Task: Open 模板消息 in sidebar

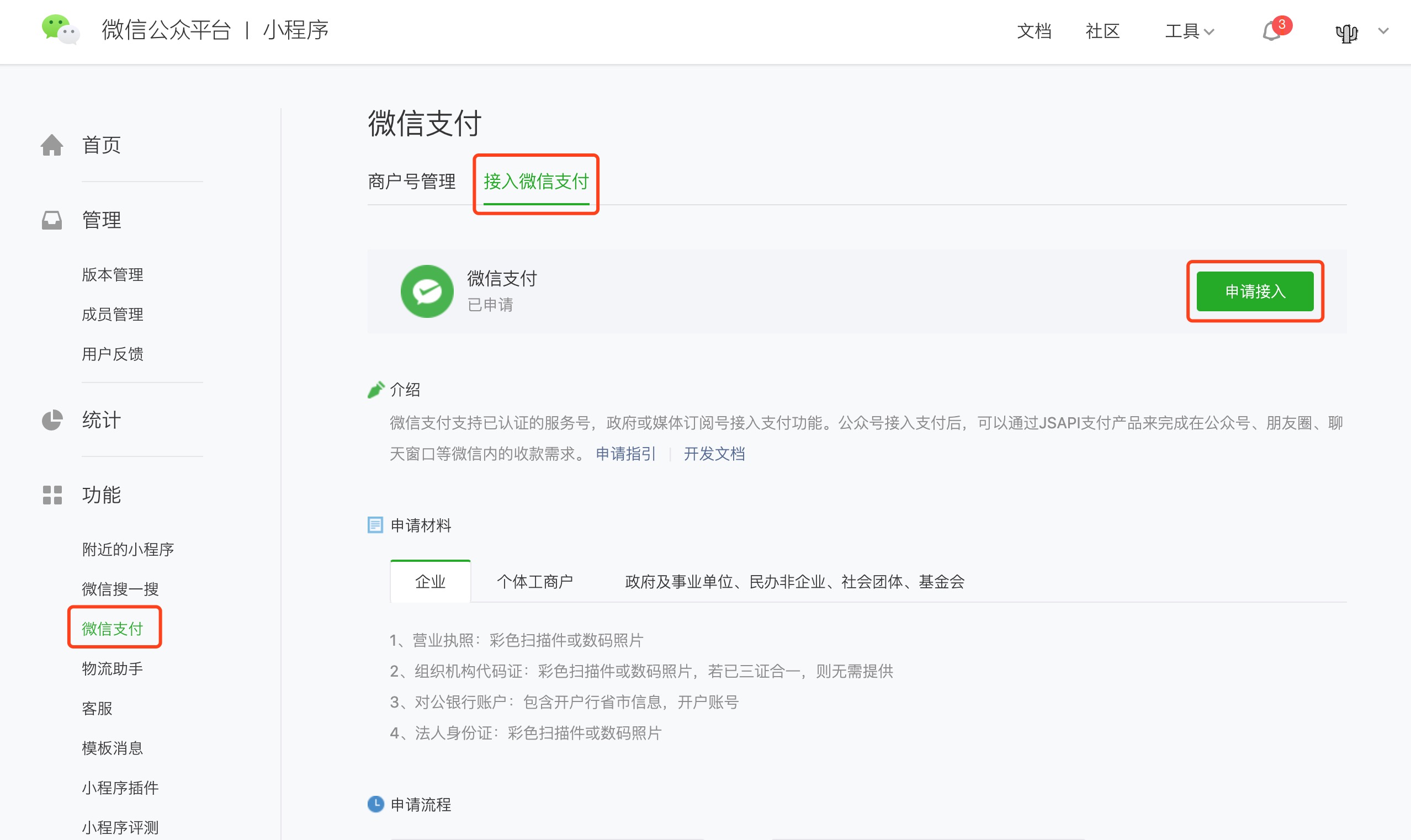Action: [113, 748]
